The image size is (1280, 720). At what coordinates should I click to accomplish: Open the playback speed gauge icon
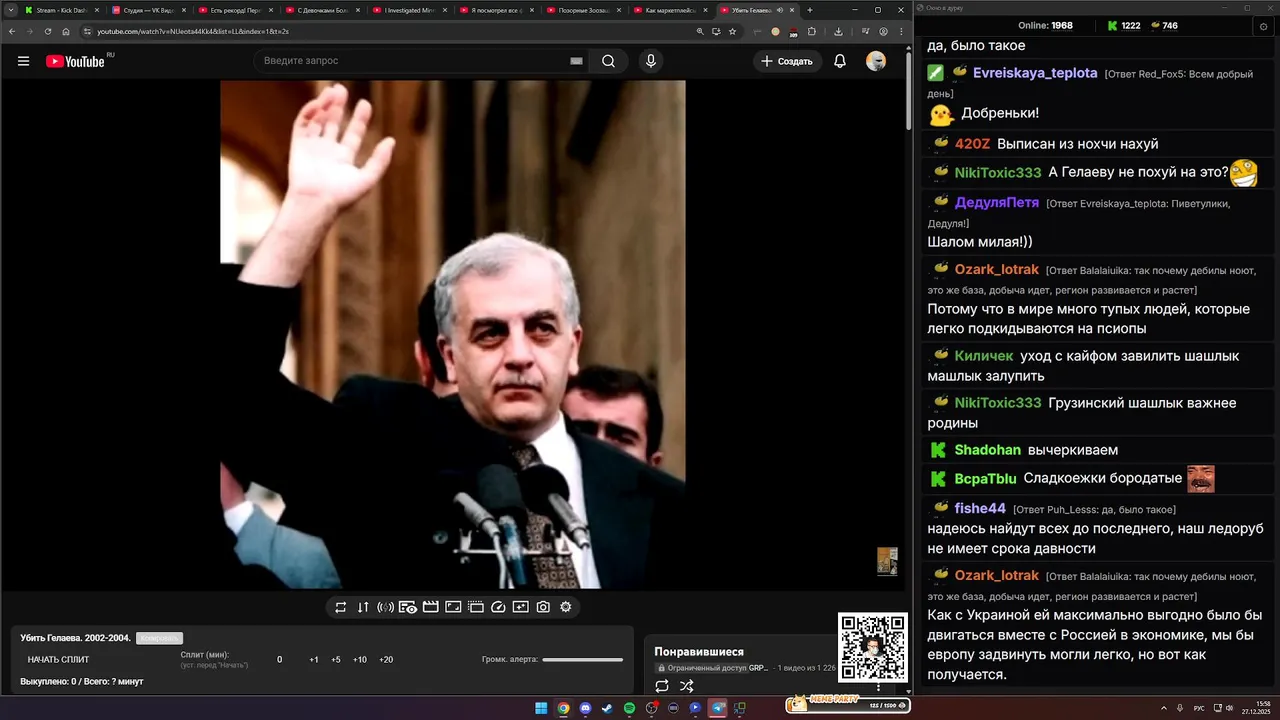point(498,607)
